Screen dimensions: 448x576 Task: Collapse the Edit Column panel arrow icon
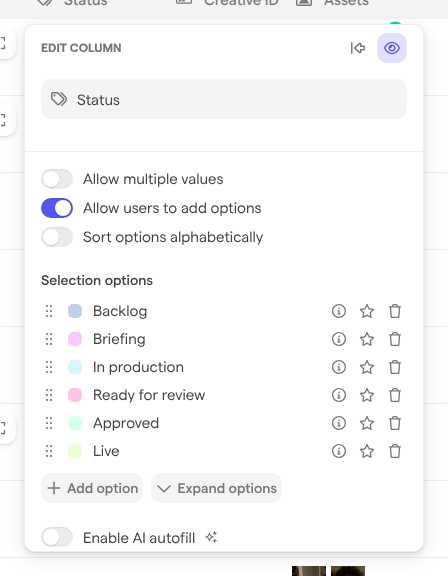click(x=358, y=48)
